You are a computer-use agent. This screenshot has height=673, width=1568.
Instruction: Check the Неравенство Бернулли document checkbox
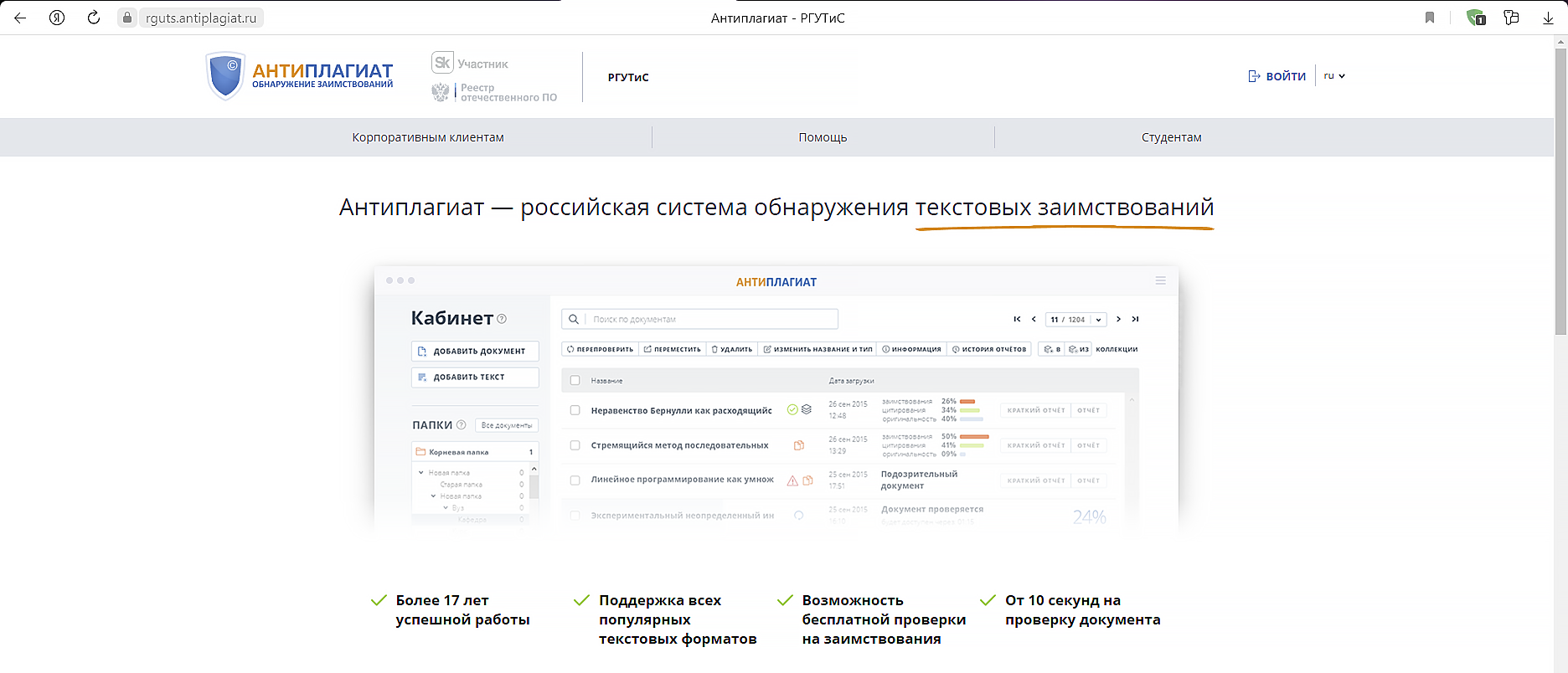point(575,410)
